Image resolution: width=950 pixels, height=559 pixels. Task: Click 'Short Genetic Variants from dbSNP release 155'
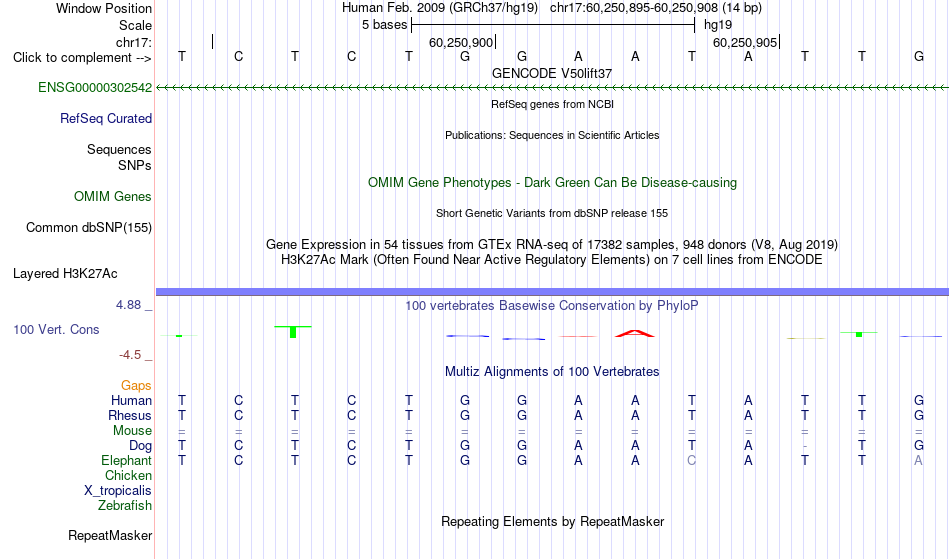[552, 213]
